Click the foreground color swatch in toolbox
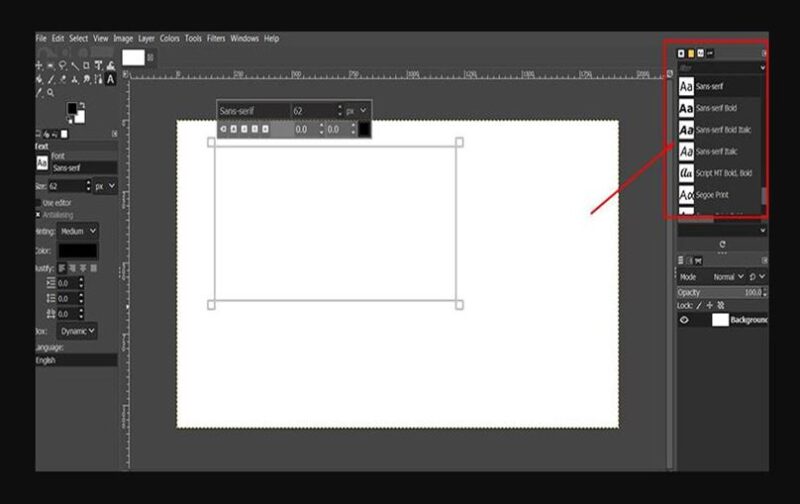 tap(72, 108)
